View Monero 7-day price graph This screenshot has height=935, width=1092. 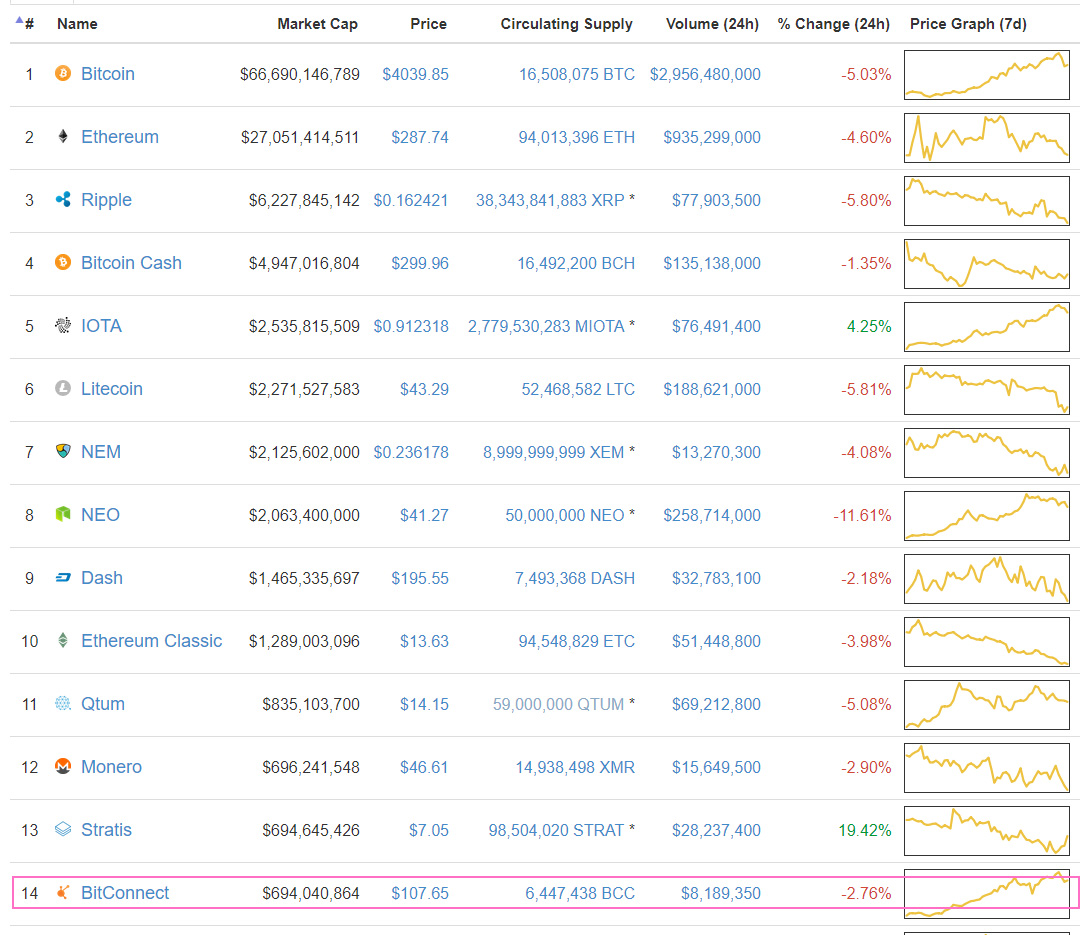(x=986, y=768)
